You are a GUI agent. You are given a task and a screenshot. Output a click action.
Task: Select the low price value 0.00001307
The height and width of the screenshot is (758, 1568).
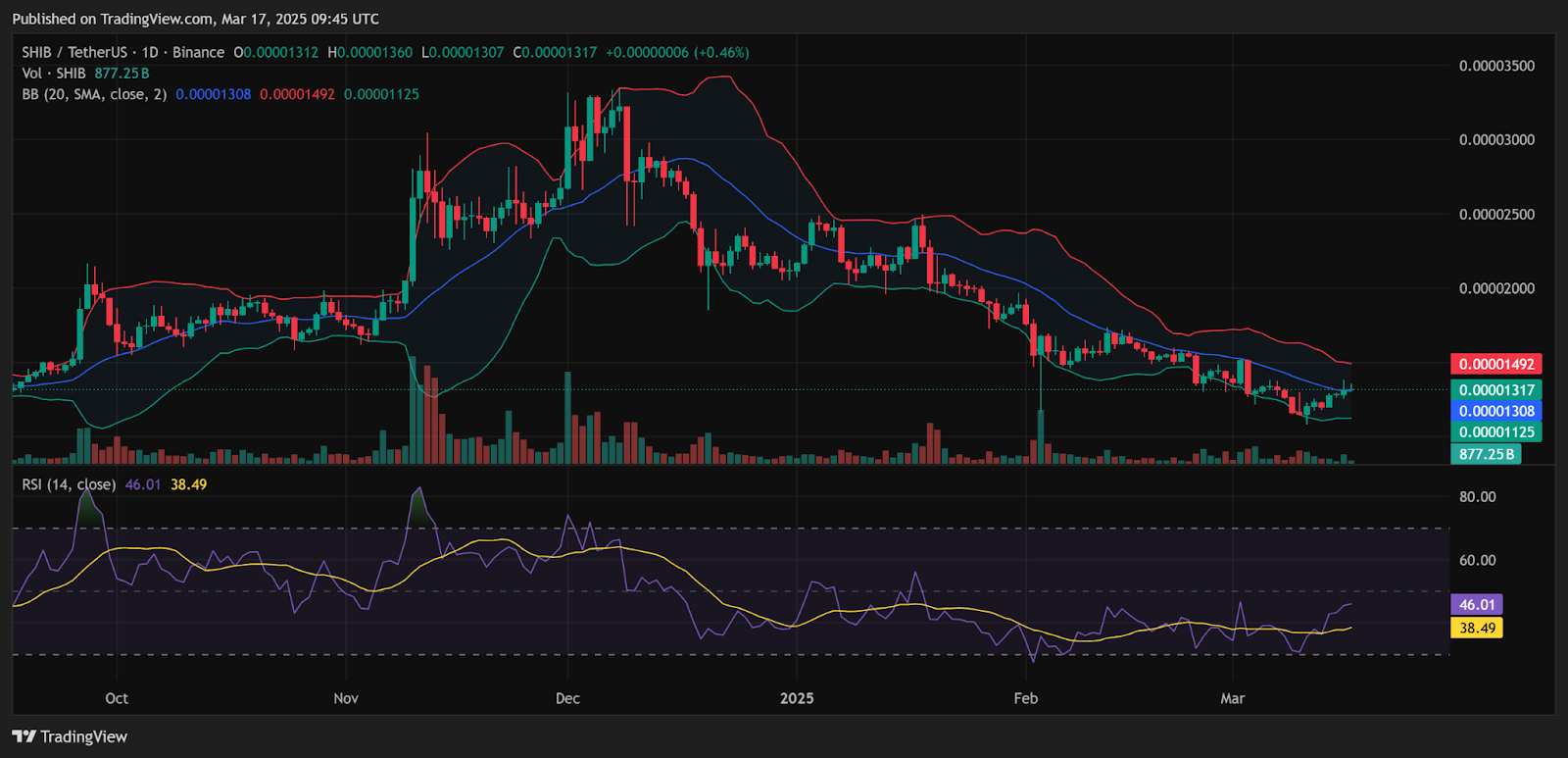click(x=466, y=52)
